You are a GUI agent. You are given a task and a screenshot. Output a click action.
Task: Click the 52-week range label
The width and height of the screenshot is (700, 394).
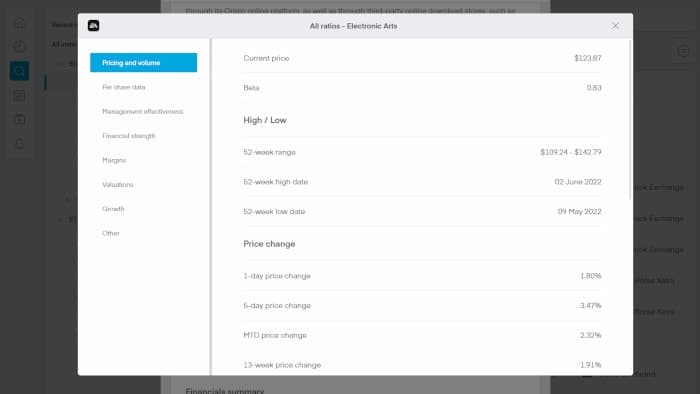(269, 152)
